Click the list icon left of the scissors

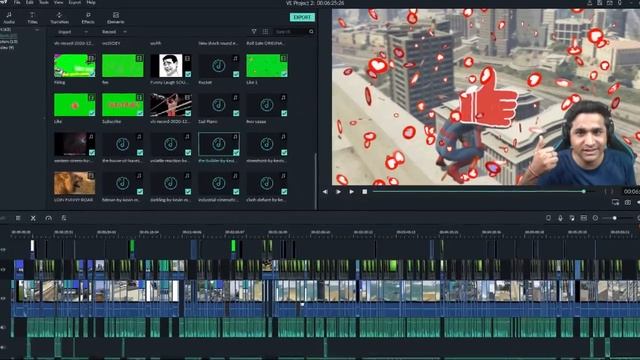coord(18,218)
